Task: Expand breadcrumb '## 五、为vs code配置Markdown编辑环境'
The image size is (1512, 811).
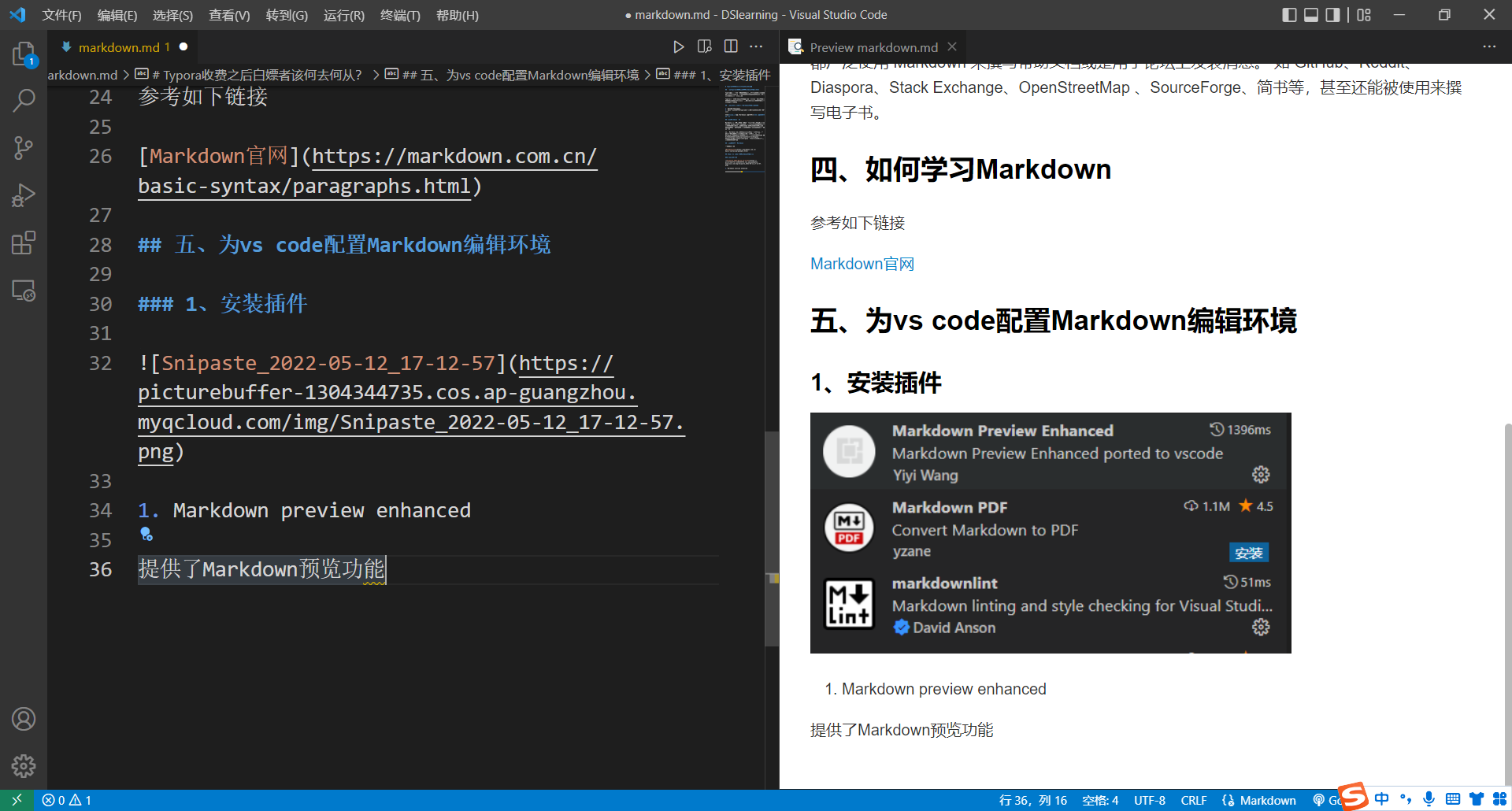Action: tap(513, 75)
